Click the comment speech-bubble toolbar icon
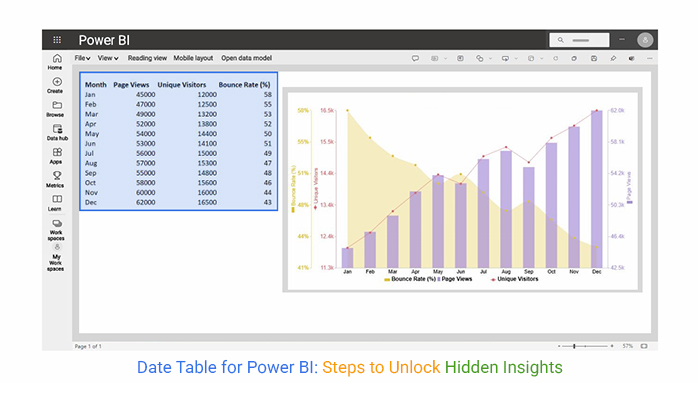This screenshot has width=698, height=400. pos(415,58)
